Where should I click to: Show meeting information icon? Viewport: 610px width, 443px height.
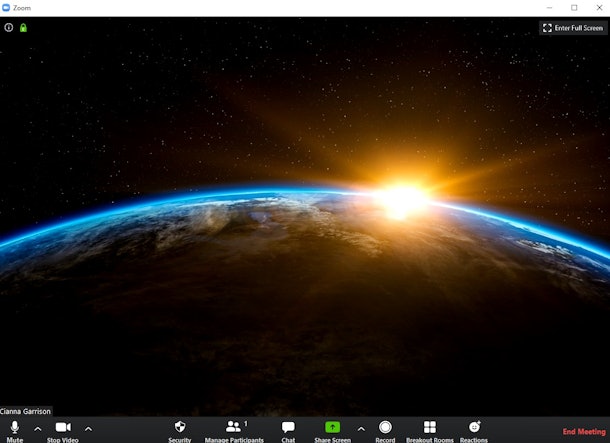[x=9, y=28]
